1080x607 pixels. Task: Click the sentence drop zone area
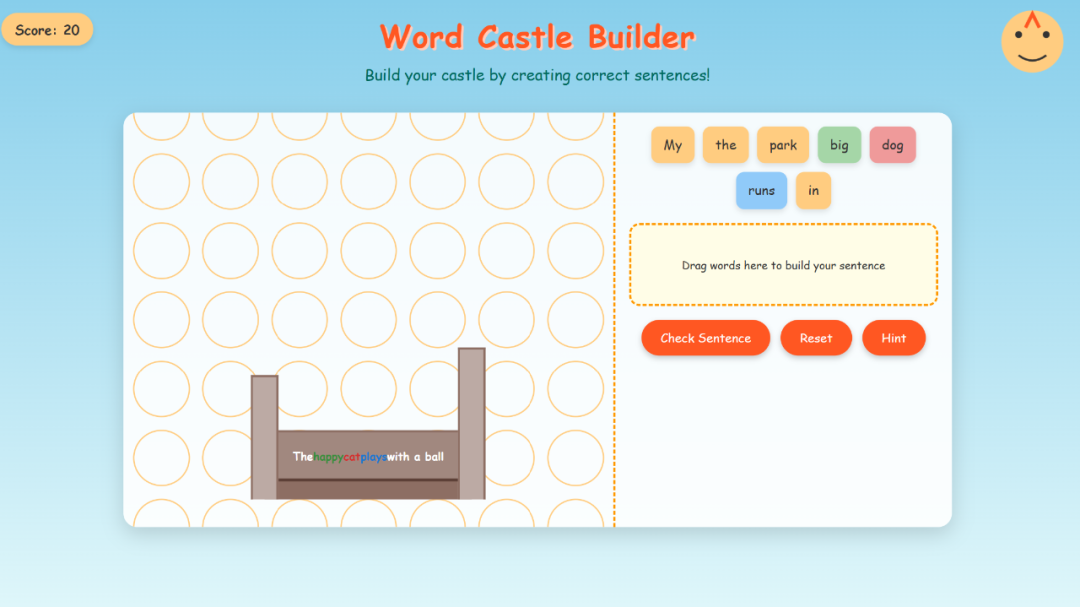coord(783,265)
